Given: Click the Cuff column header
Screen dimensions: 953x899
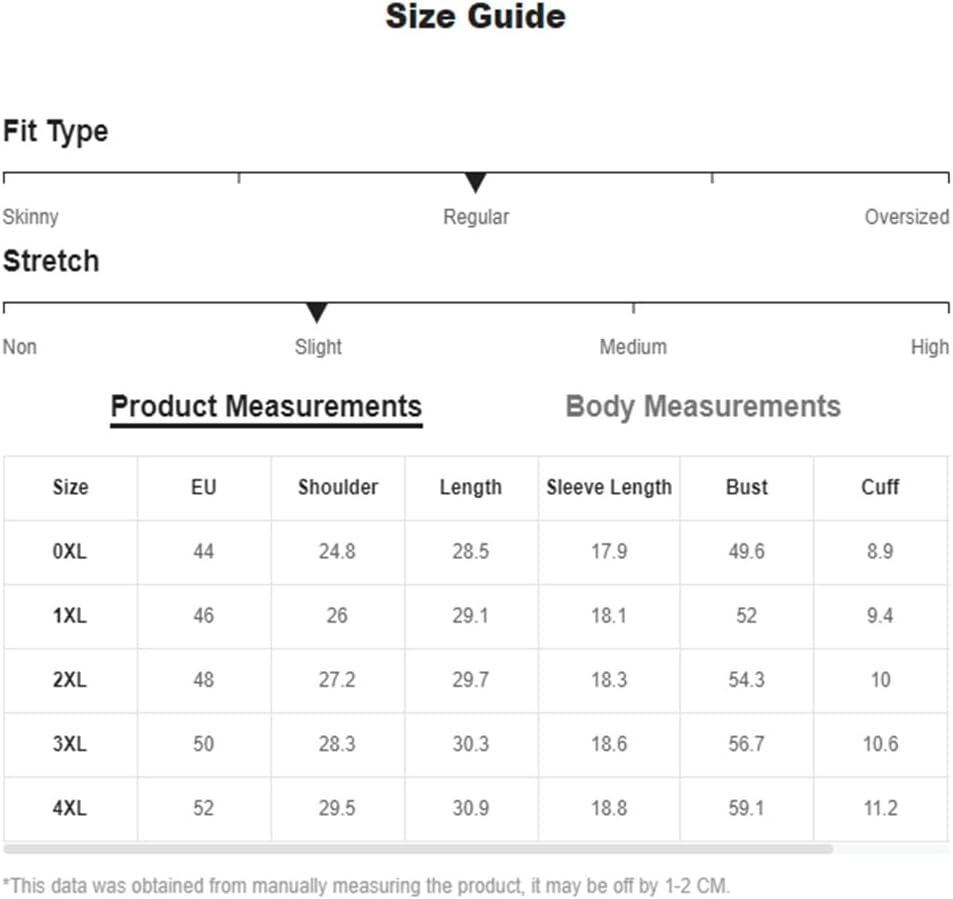Looking at the screenshot, I should click(x=880, y=487).
